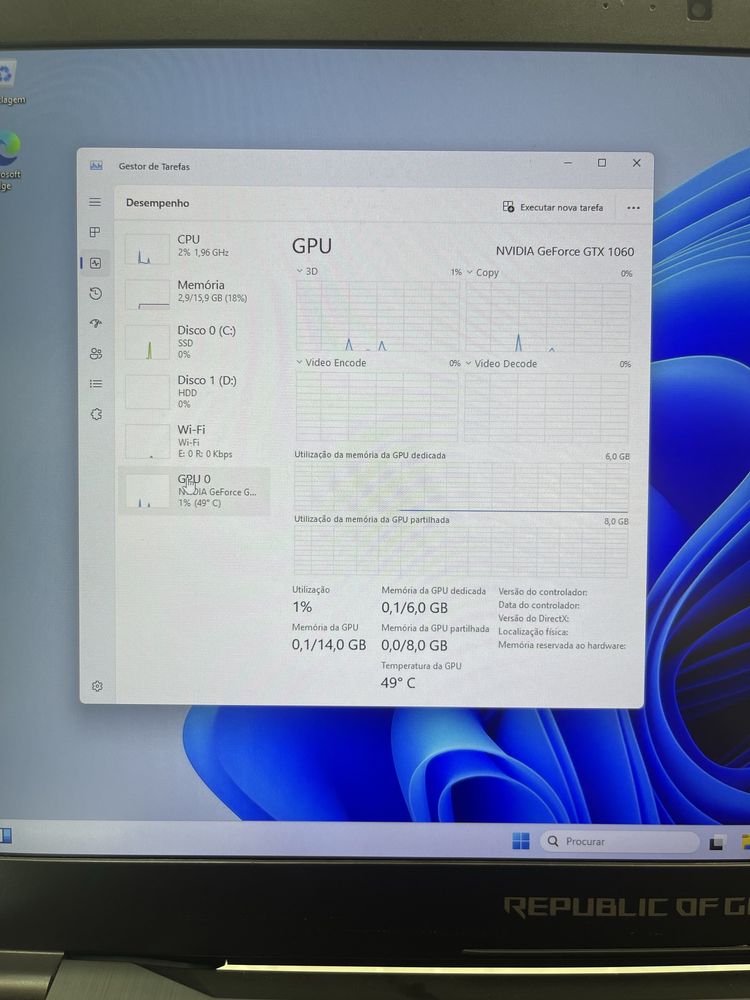The height and width of the screenshot is (1000, 750).
Task: Click the NVIDIA GeForce GTX 1060 label
Action: tap(565, 251)
